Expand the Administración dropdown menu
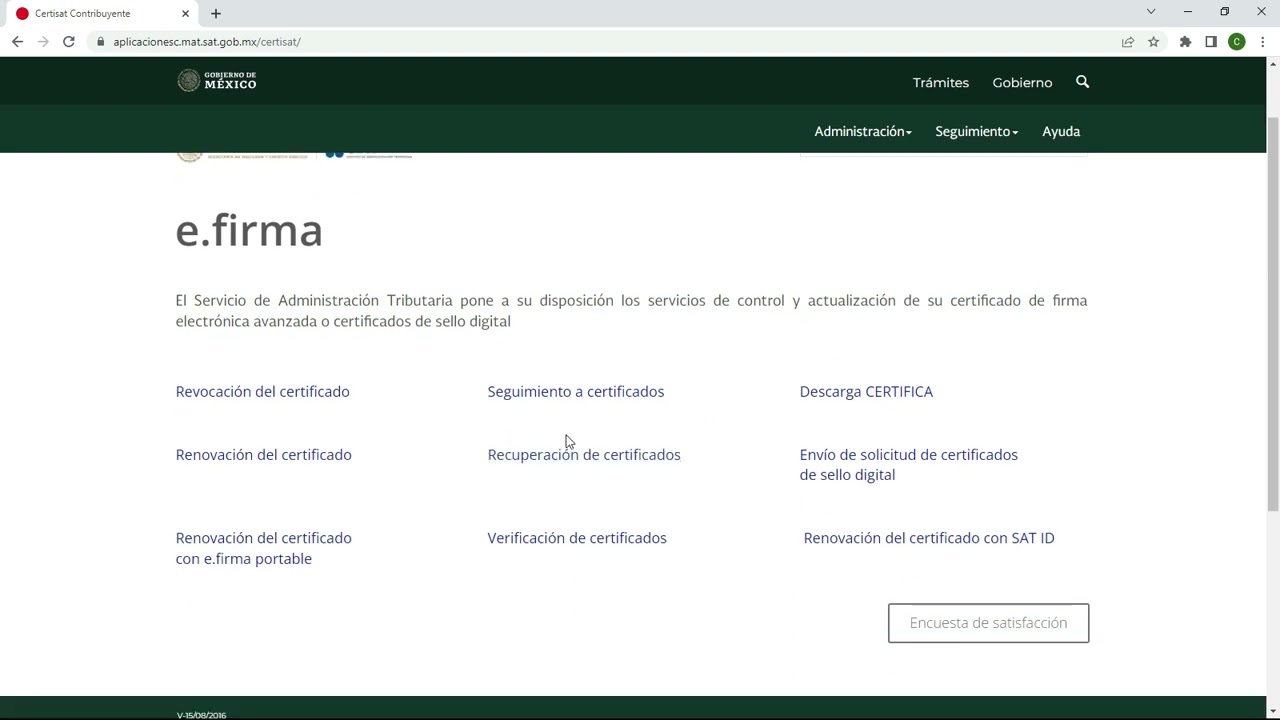 (862, 131)
